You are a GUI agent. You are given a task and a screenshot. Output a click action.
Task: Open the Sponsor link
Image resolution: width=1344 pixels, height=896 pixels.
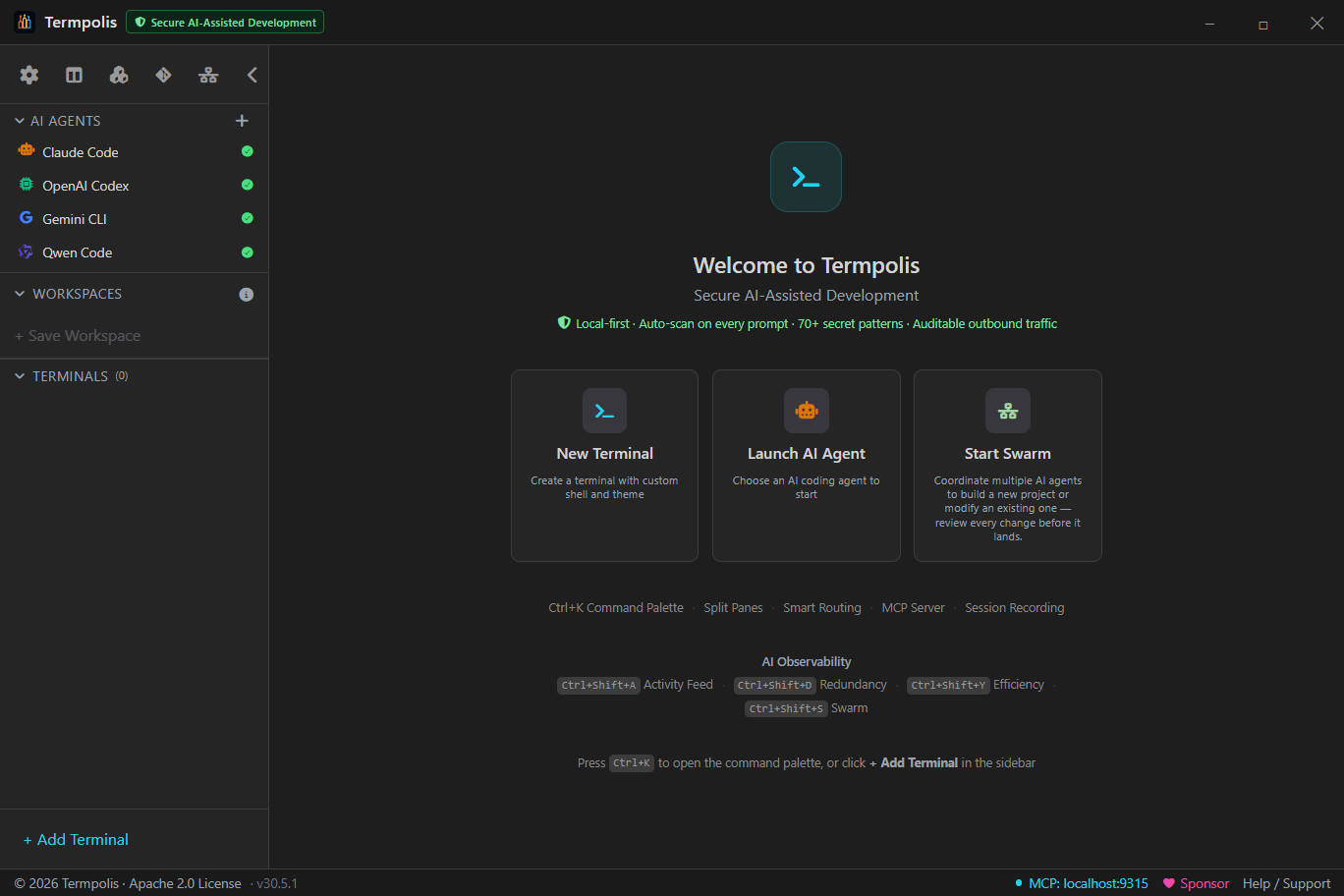tap(1196, 883)
